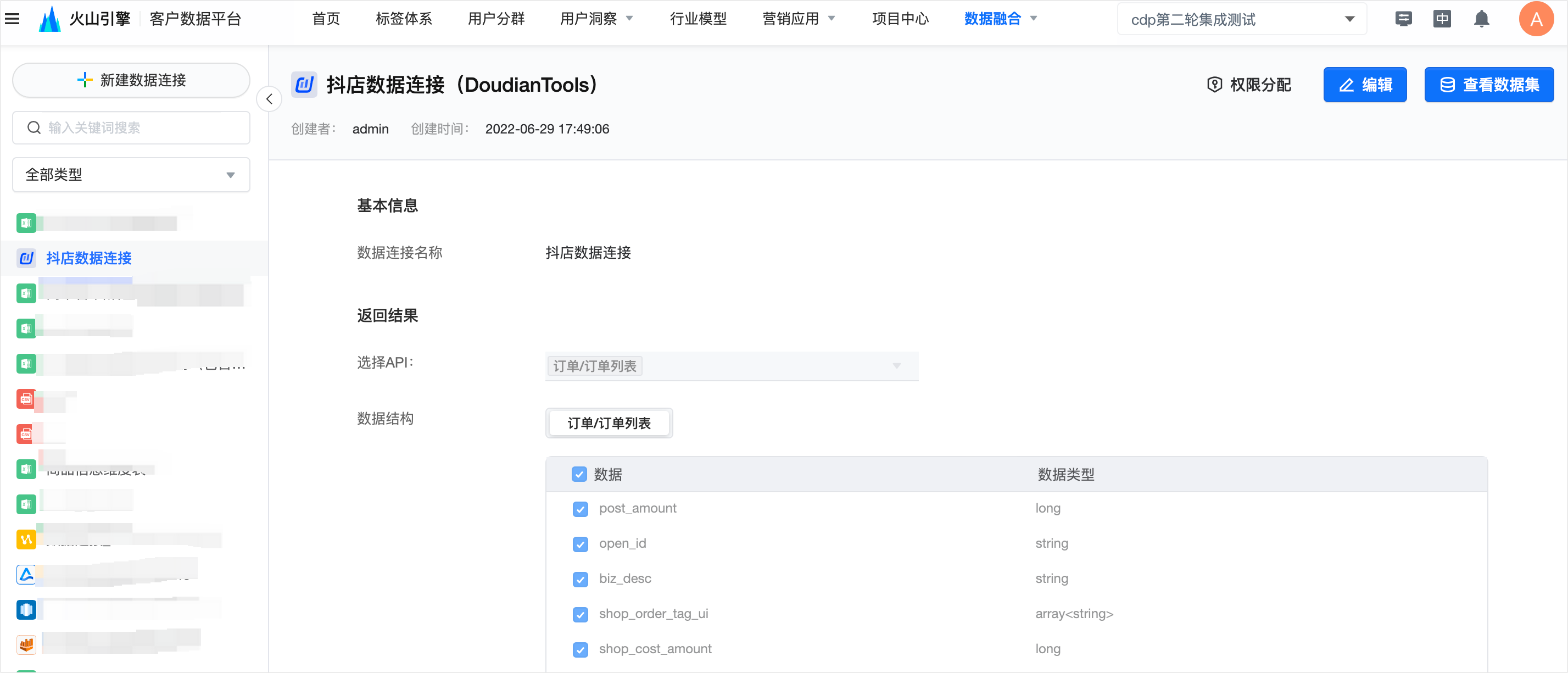The width and height of the screenshot is (1568, 673).
Task: Click the 抖店数据连接 sidebar icon
Action: pos(26,258)
